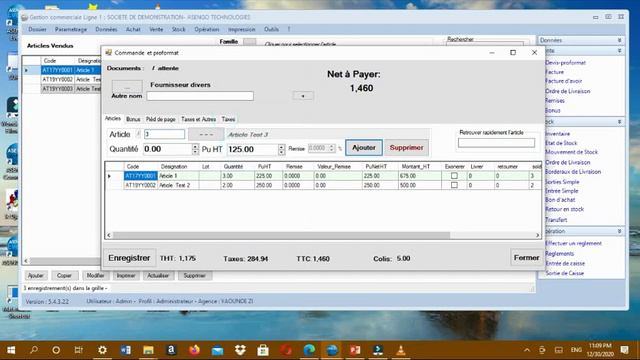The width and height of the screenshot is (640, 360).
Task: Open Inventaire link
Action: 558,133
